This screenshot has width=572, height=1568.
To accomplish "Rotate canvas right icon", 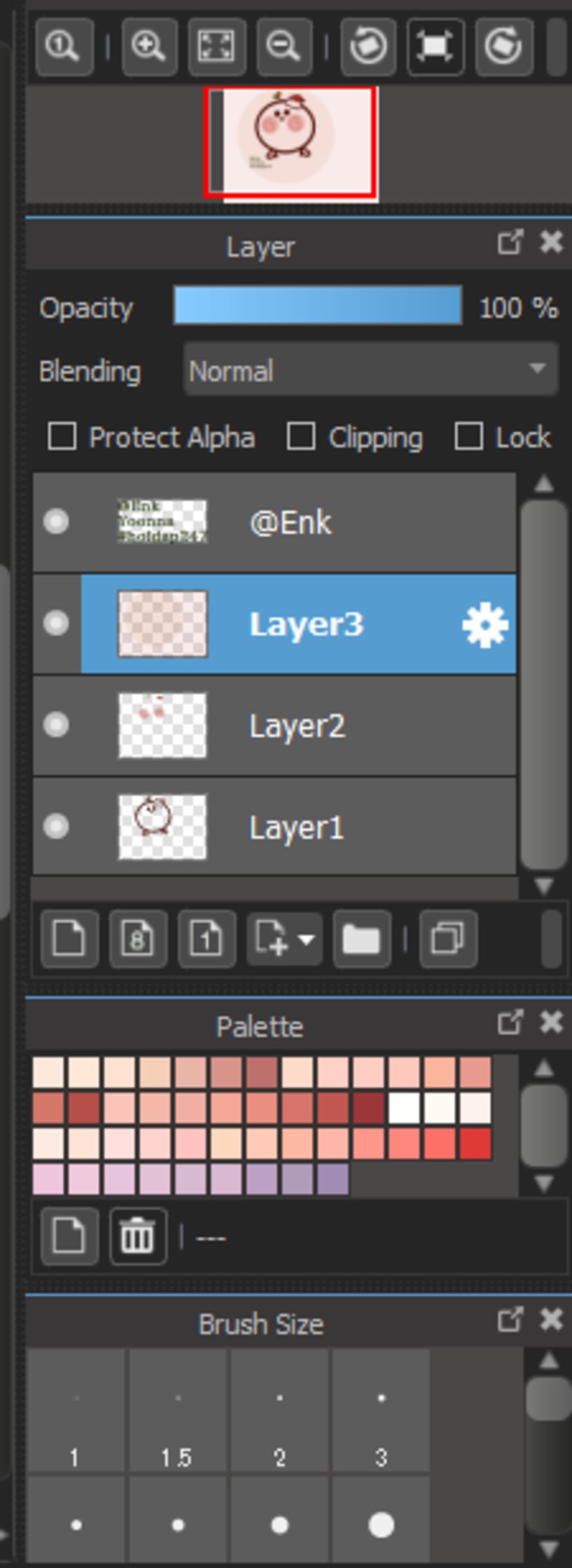I will click(x=504, y=46).
